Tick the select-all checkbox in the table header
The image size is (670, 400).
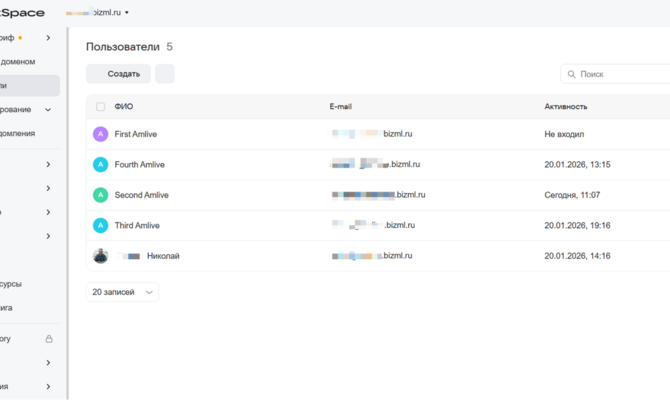point(100,106)
